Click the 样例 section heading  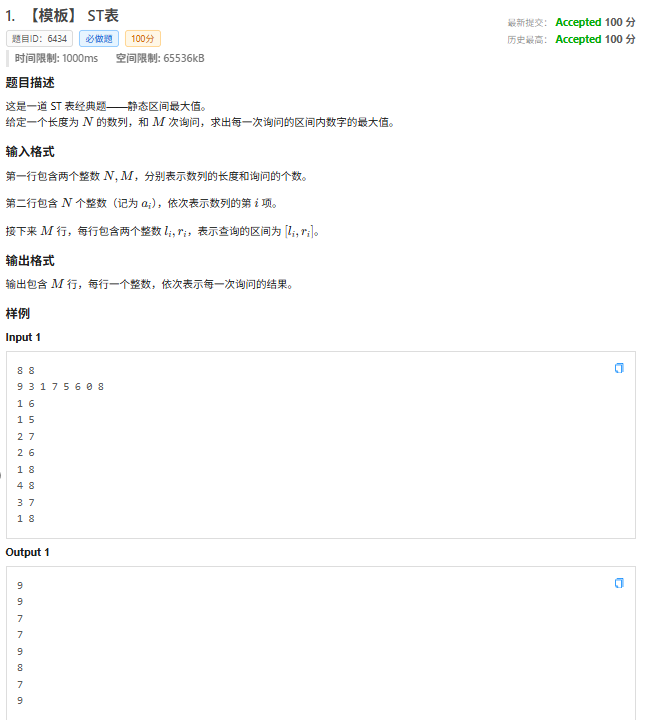pyautogui.click(x=18, y=313)
